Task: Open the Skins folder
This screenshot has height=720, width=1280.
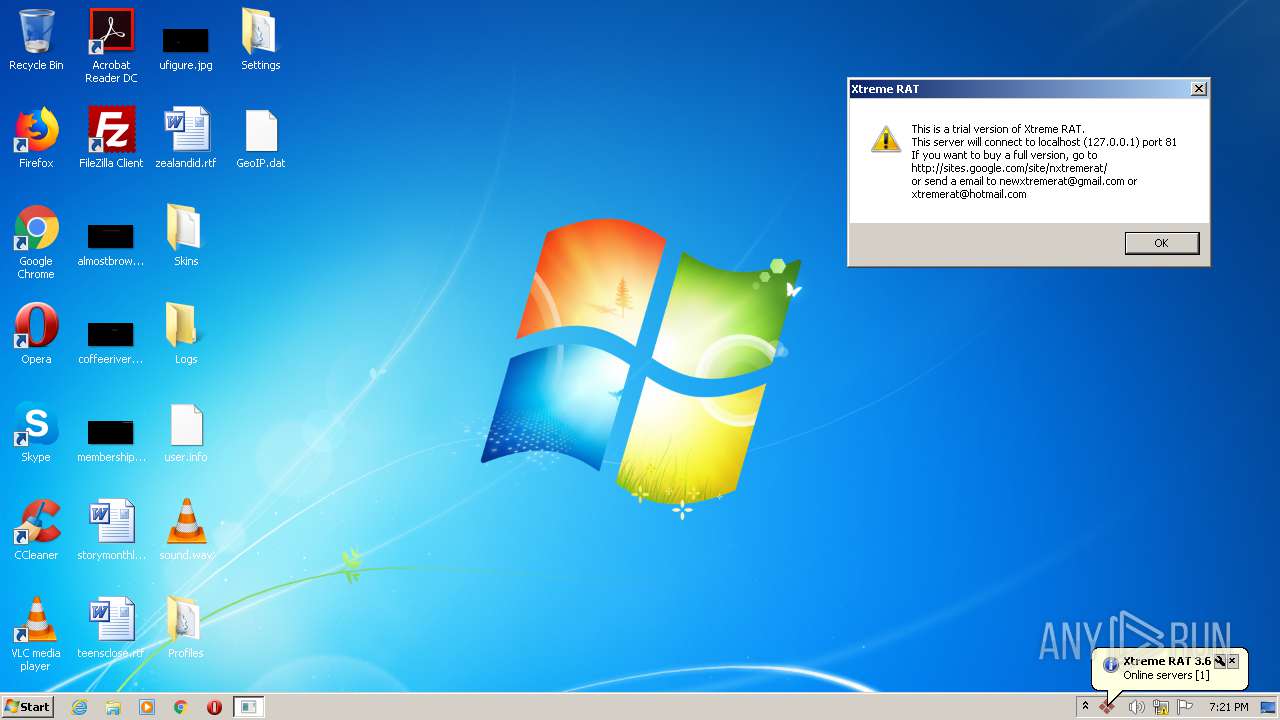Action: (186, 236)
